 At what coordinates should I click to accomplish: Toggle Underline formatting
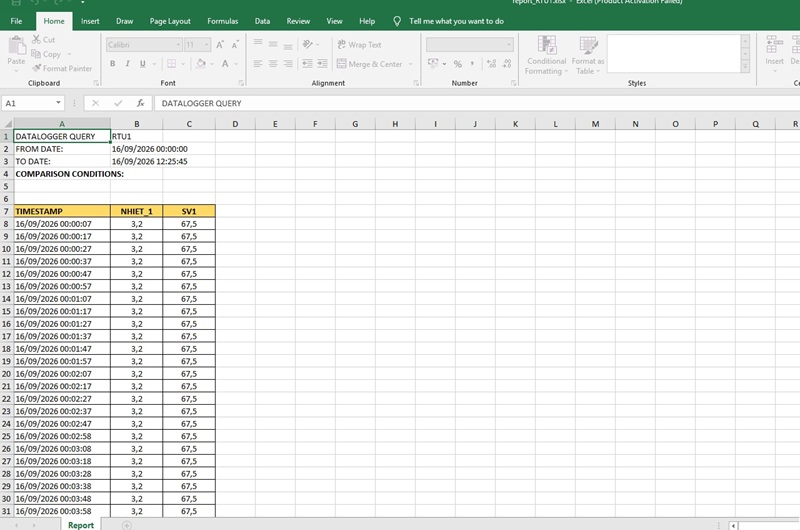pos(142,64)
